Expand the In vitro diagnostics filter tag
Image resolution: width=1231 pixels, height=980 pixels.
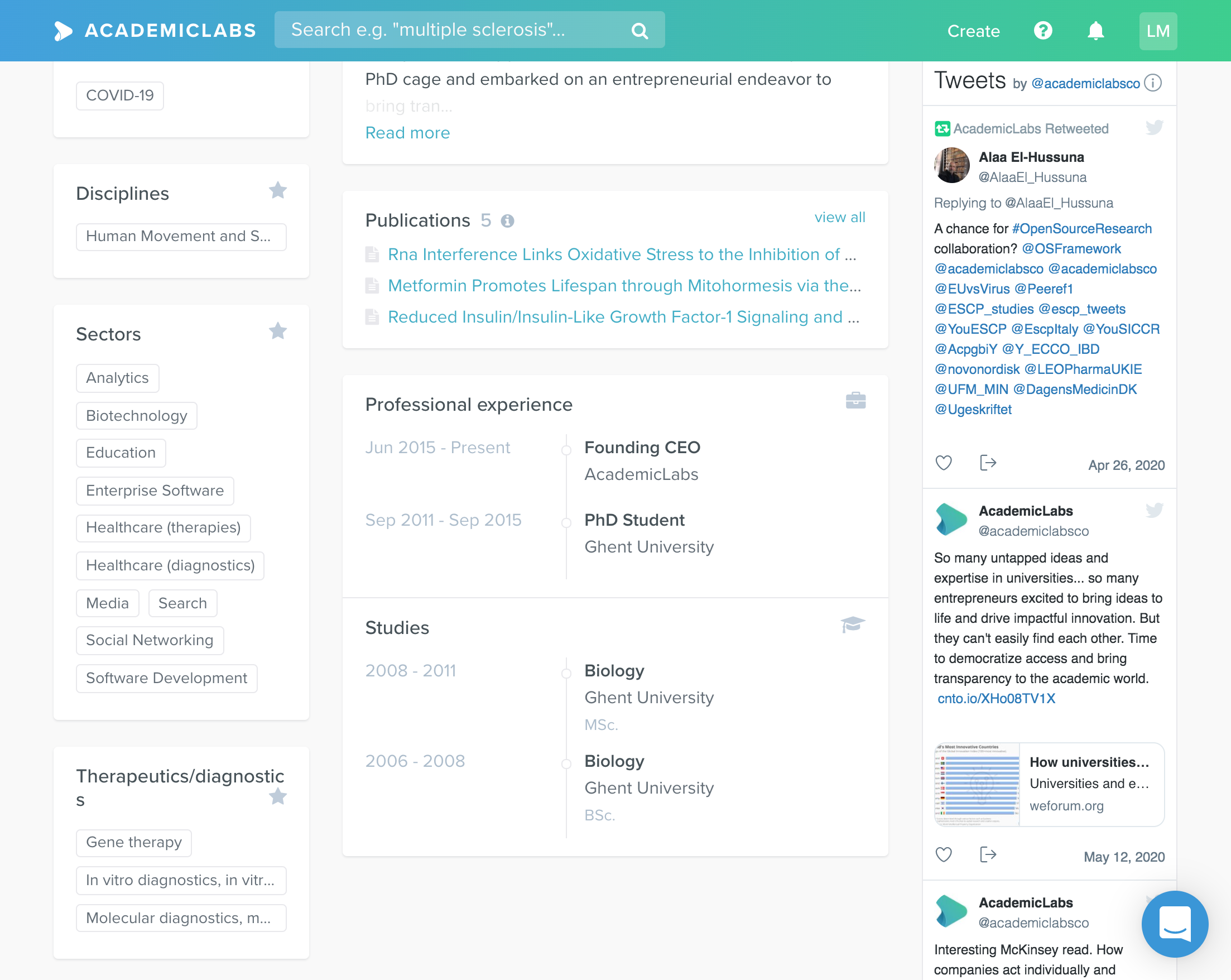tap(180, 880)
